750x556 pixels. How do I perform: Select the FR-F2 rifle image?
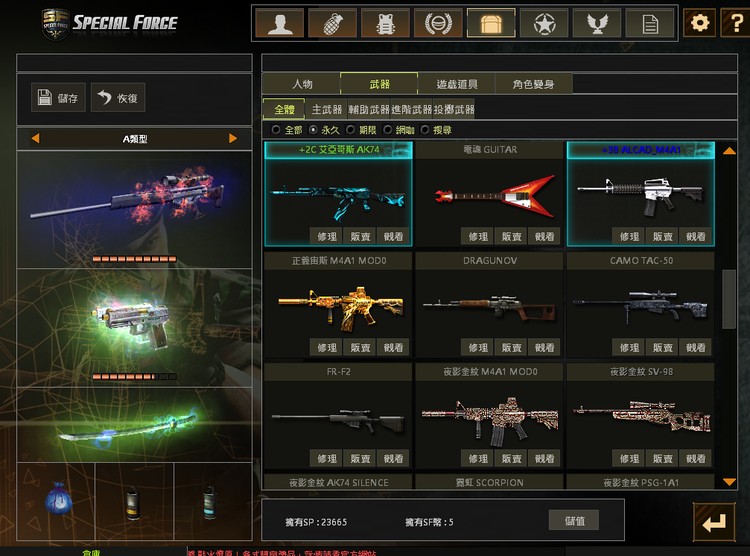338,420
